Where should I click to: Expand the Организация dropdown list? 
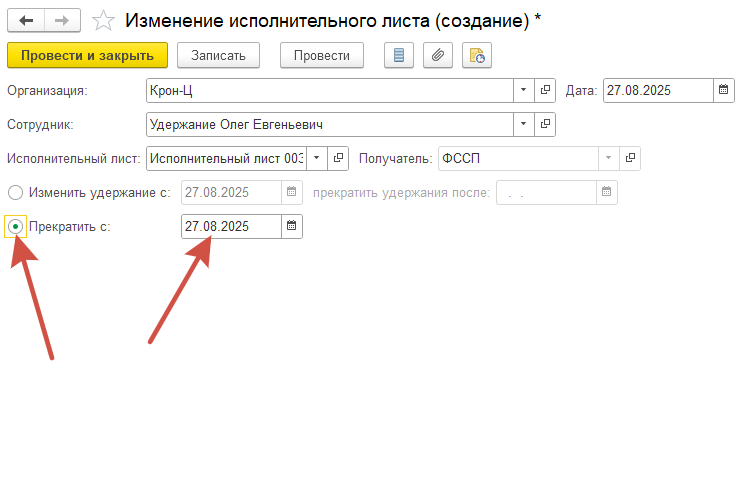pos(524,90)
